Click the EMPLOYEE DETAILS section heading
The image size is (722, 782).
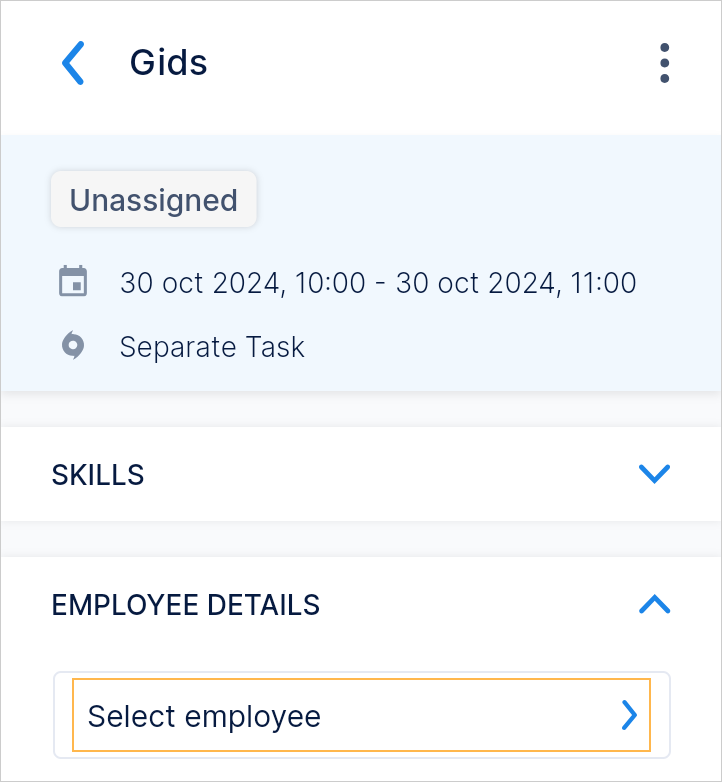coord(186,605)
